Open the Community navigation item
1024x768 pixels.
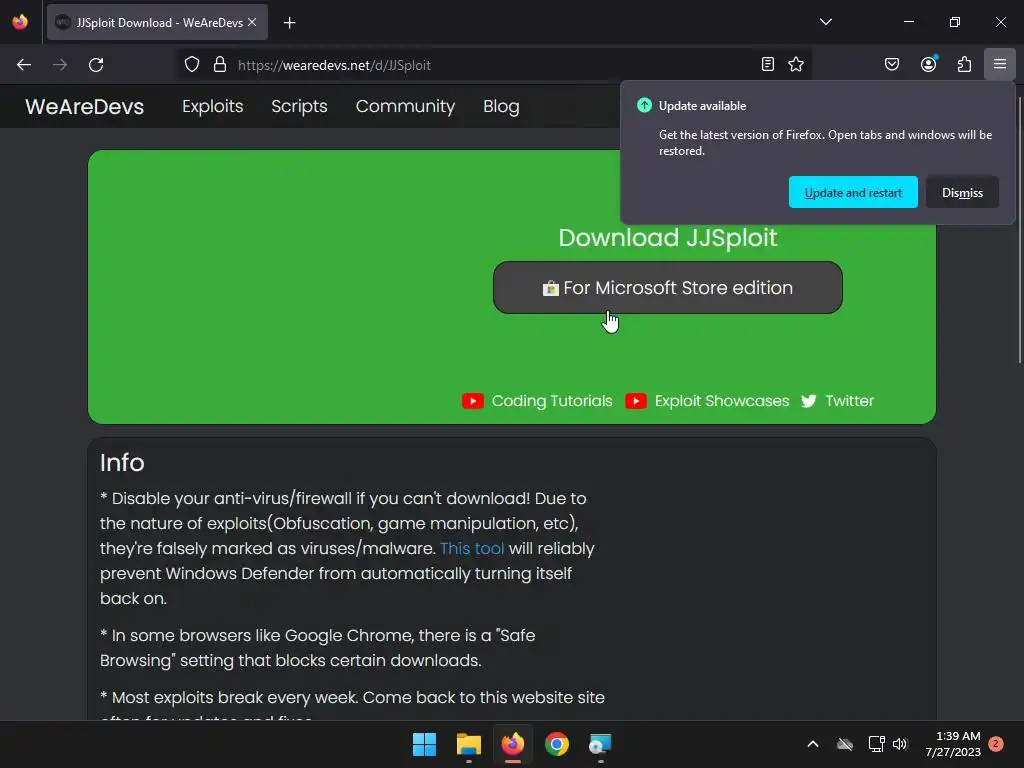click(406, 106)
